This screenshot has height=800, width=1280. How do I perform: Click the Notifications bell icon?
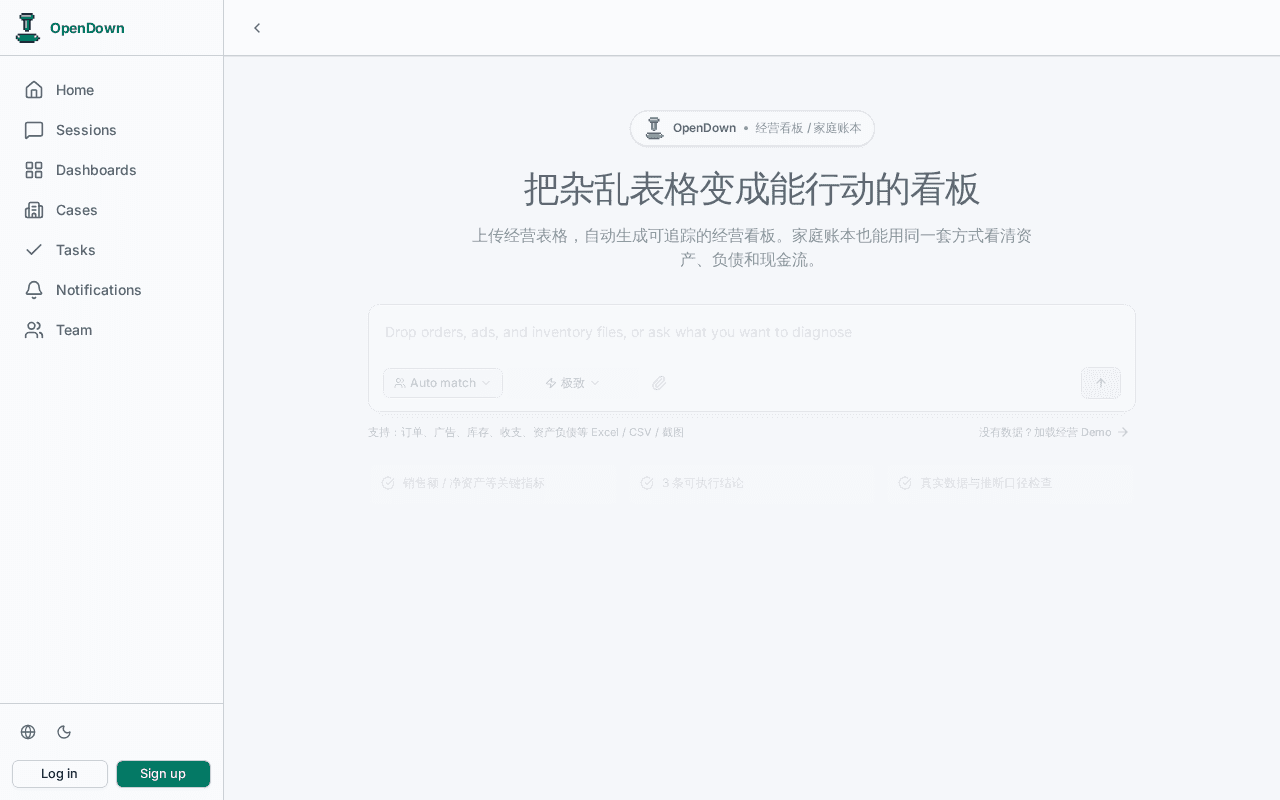click(x=34, y=290)
